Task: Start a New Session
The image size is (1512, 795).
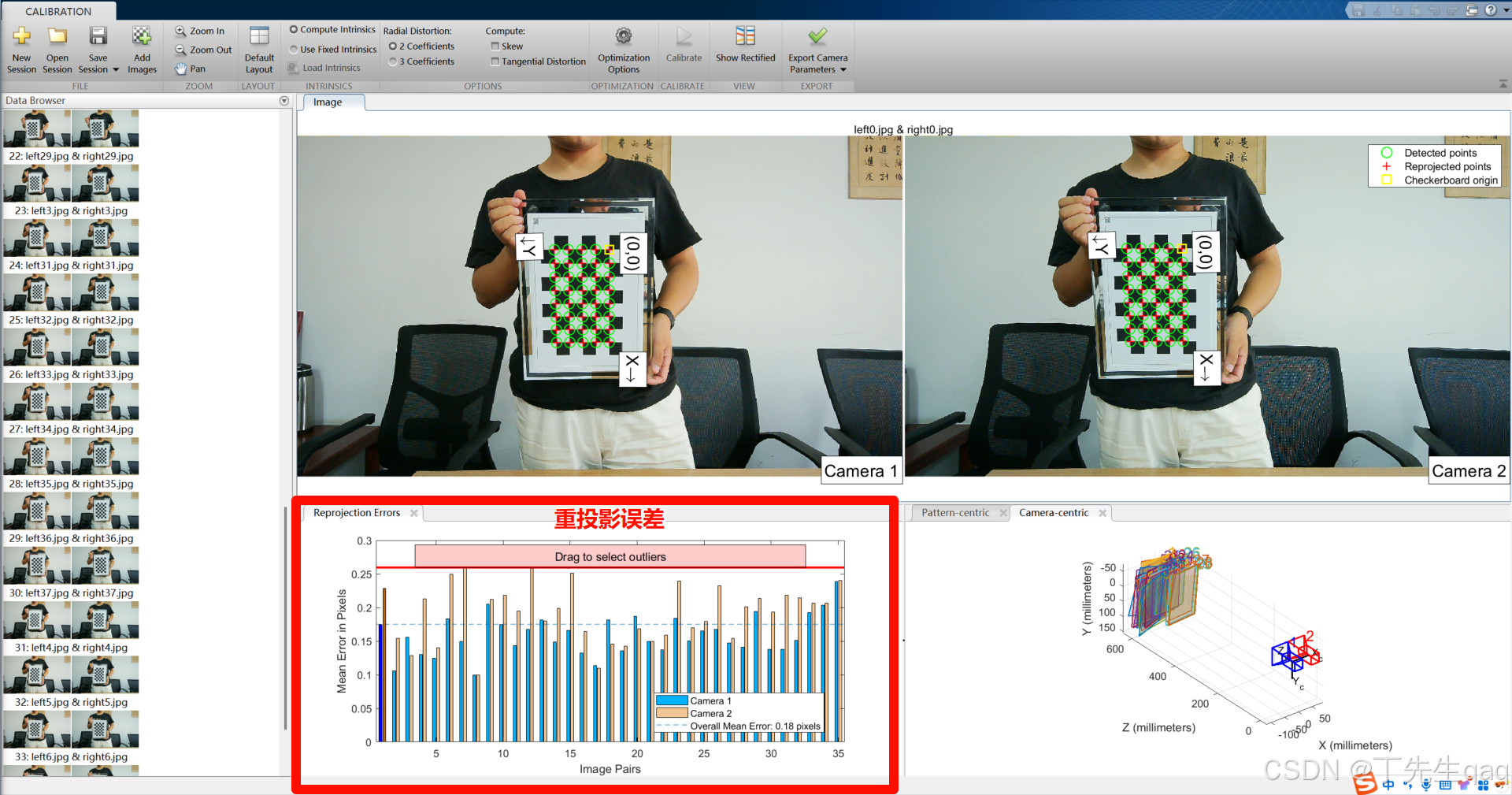Action: pos(21,49)
